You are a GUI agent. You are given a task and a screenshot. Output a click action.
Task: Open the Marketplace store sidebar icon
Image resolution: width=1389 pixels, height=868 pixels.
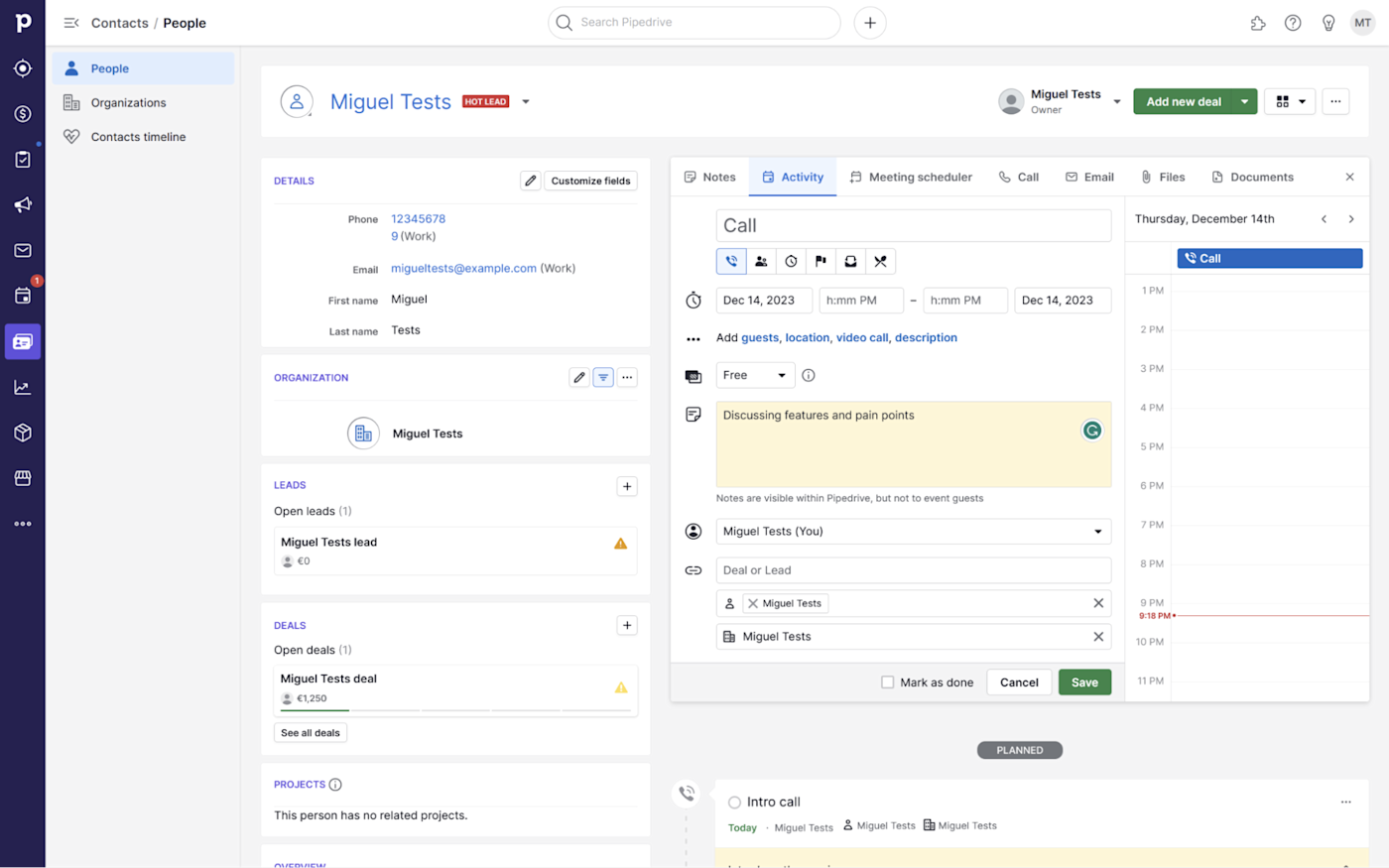(x=23, y=478)
